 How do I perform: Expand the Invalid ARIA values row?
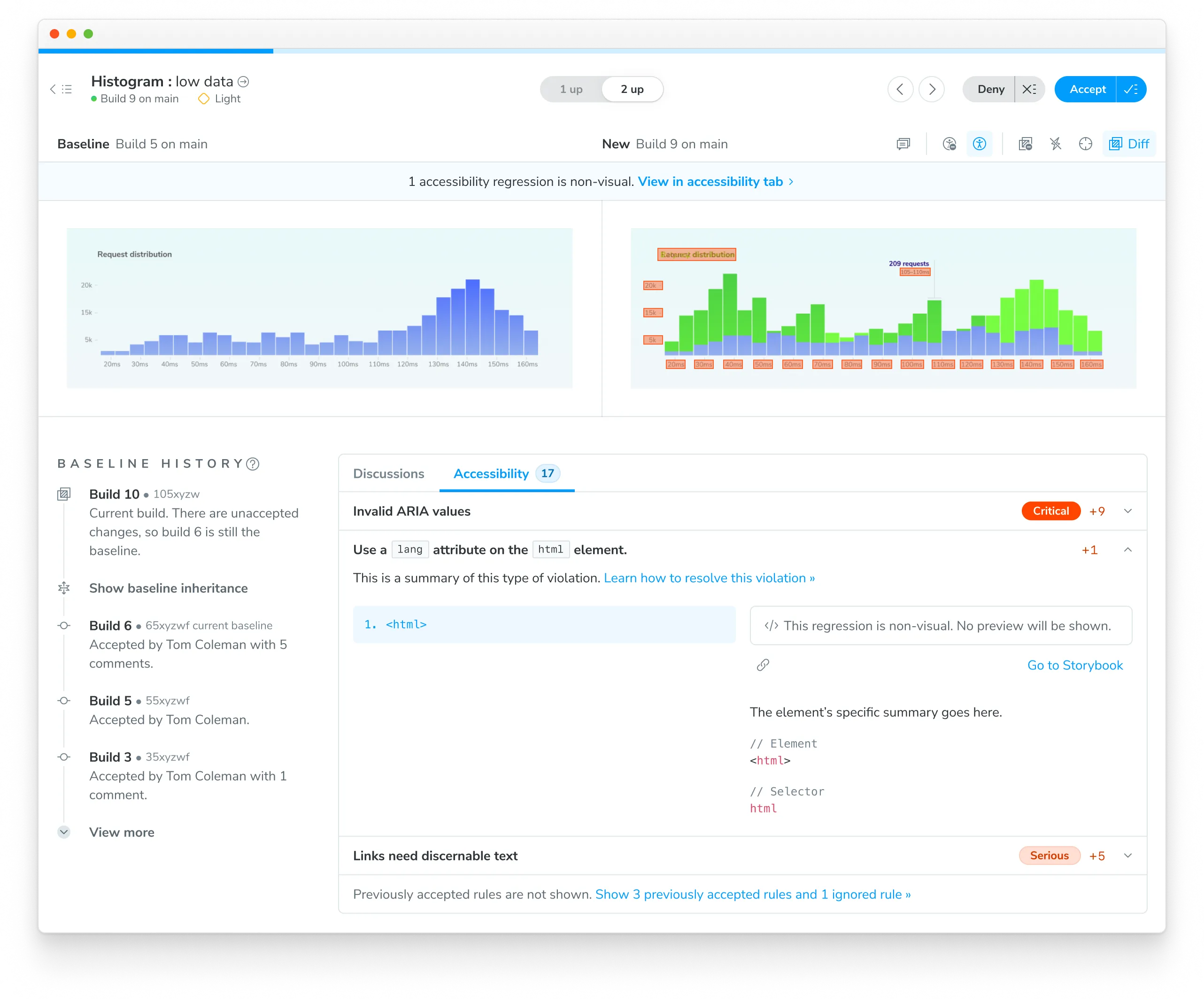pyautogui.click(x=1127, y=511)
